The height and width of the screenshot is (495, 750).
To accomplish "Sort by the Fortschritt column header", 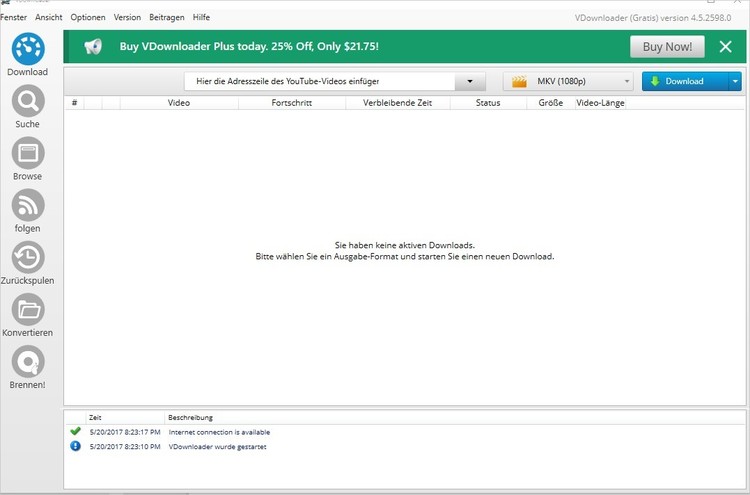I will pos(292,103).
